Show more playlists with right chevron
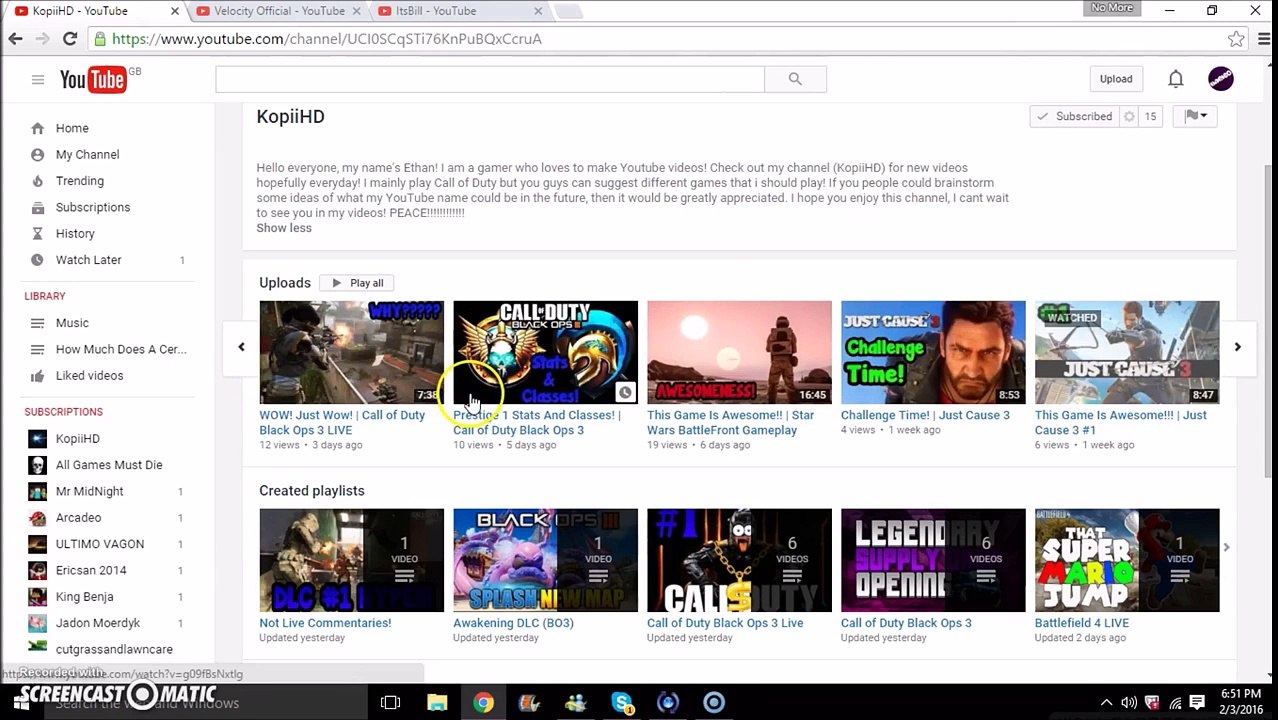The width and height of the screenshot is (1278, 720). click(x=1226, y=547)
